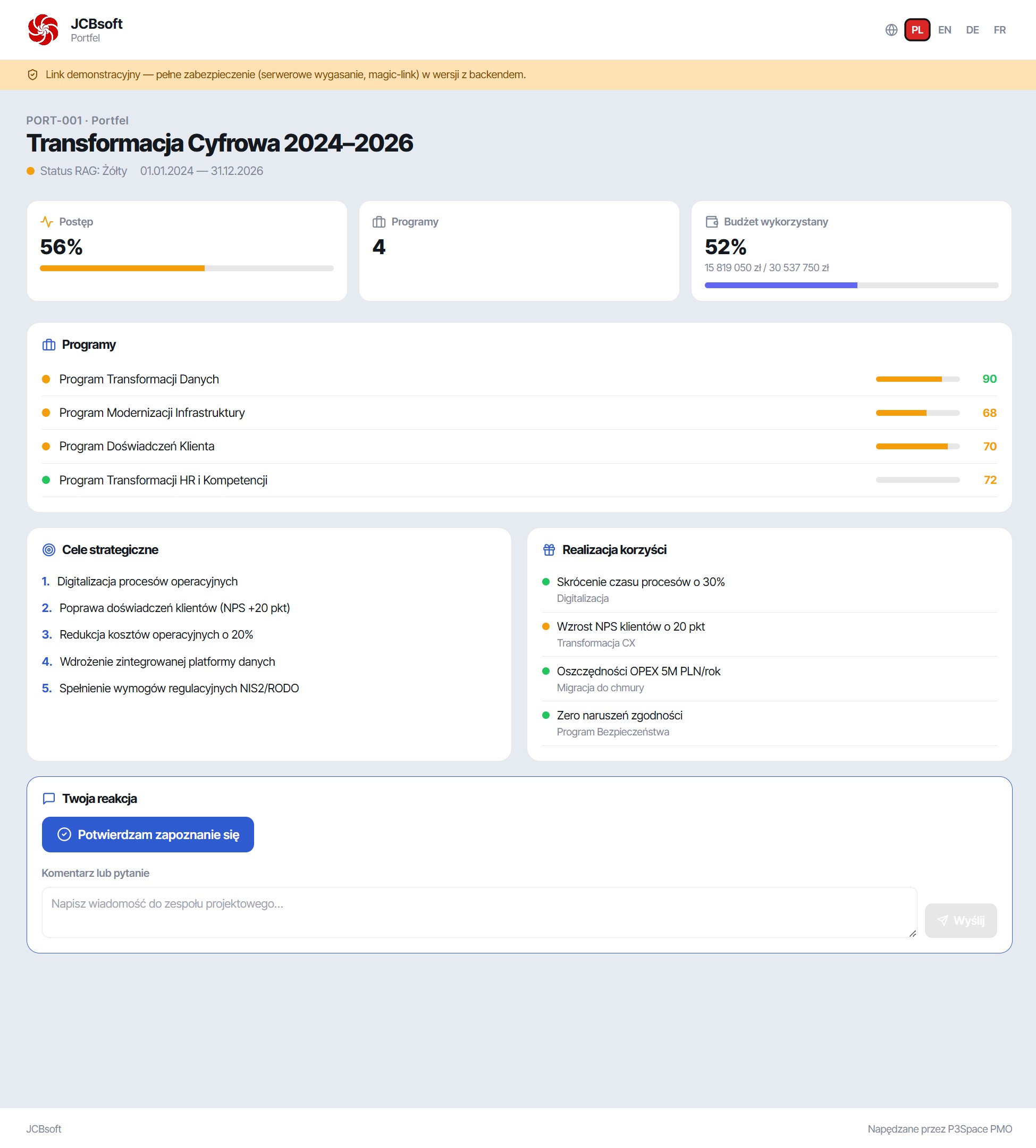Open Program Modernizacji Infrastruktury row
1036x1148 pixels.
tap(519, 412)
